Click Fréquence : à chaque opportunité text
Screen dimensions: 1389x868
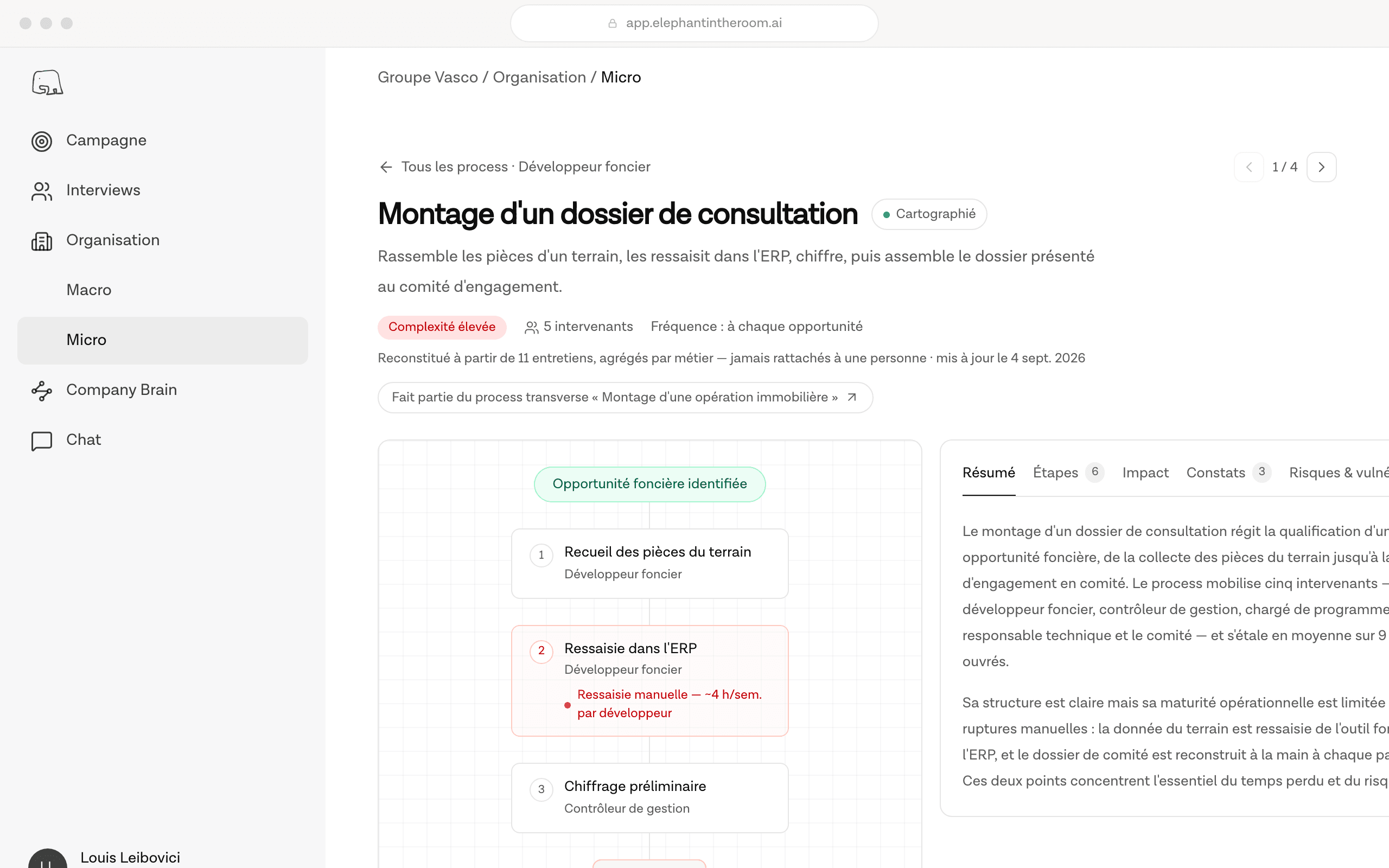756,327
